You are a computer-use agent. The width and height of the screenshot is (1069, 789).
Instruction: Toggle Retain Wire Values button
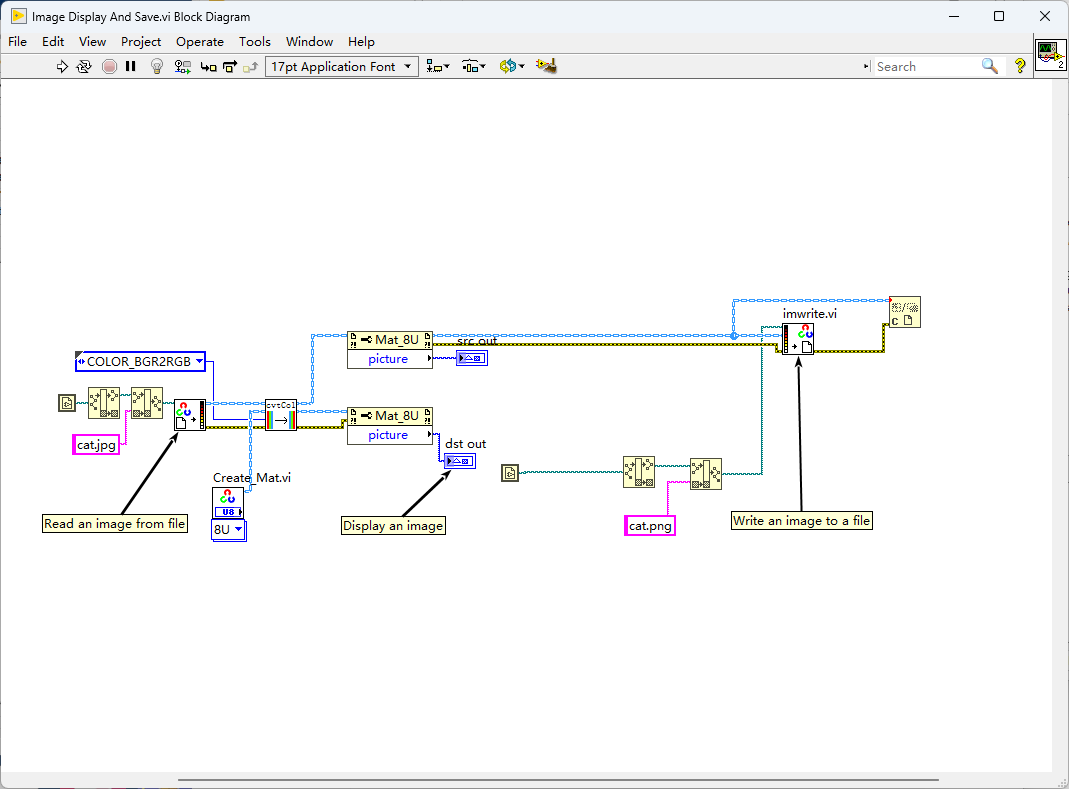182,66
